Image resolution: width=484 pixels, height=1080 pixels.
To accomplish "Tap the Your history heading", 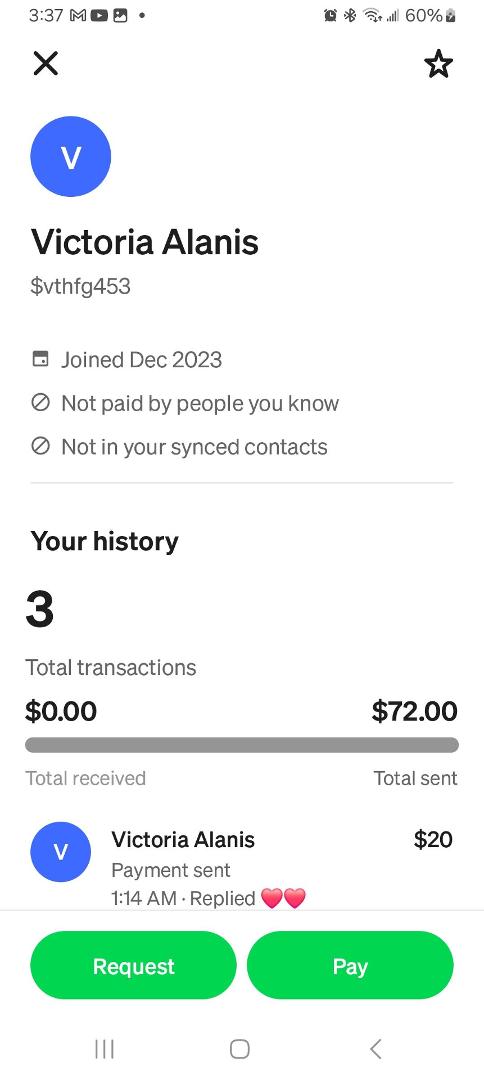I will 104,541.
